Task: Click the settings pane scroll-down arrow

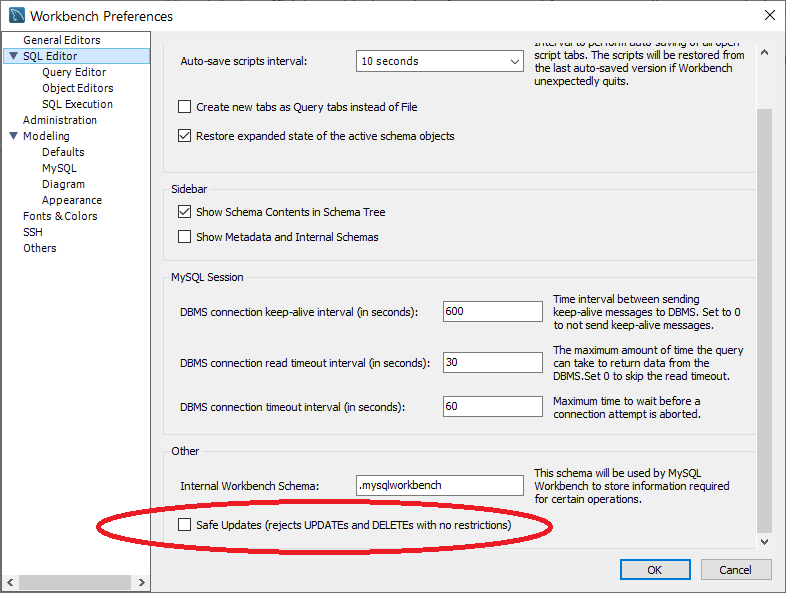Action: click(x=765, y=541)
